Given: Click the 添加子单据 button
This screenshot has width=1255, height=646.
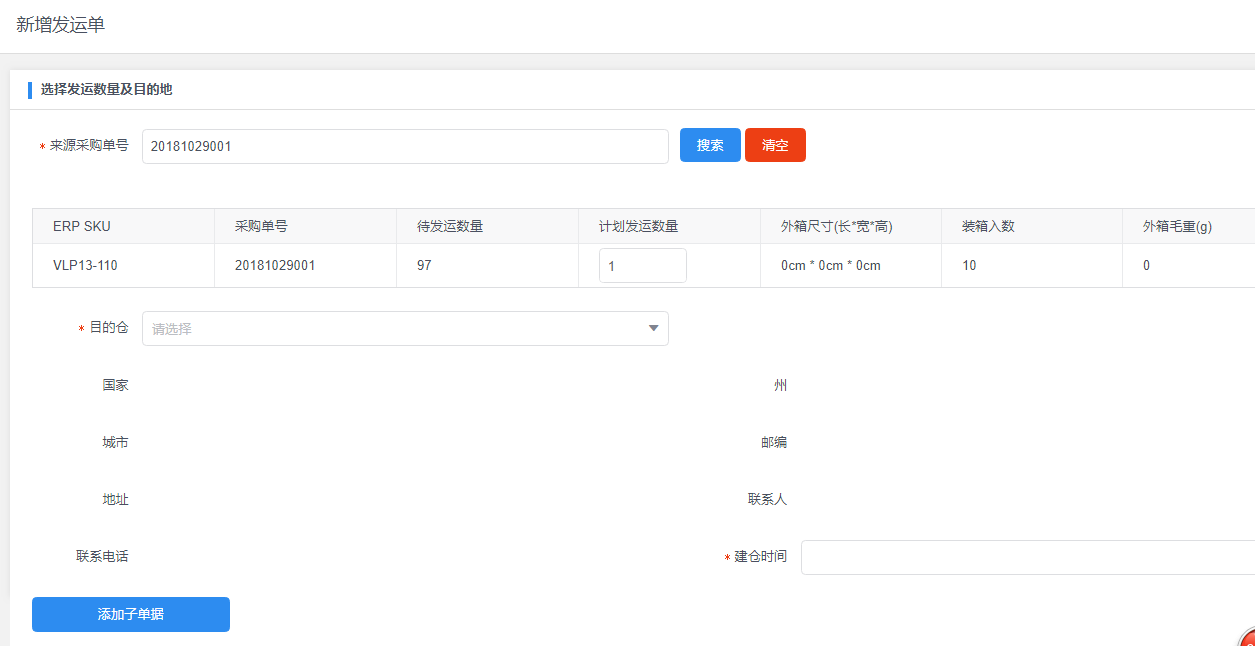Looking at the screenshot, I should [x=131, y=614].
